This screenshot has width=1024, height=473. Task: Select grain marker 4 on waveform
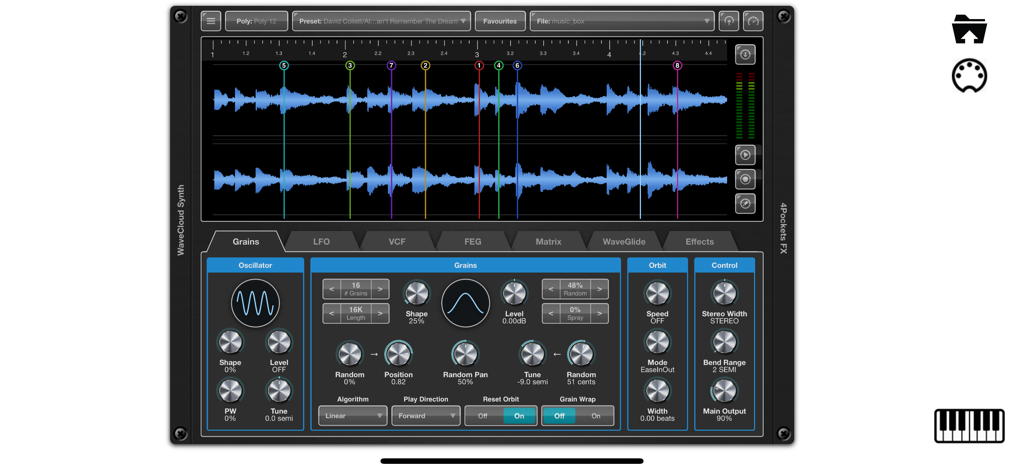499,65
